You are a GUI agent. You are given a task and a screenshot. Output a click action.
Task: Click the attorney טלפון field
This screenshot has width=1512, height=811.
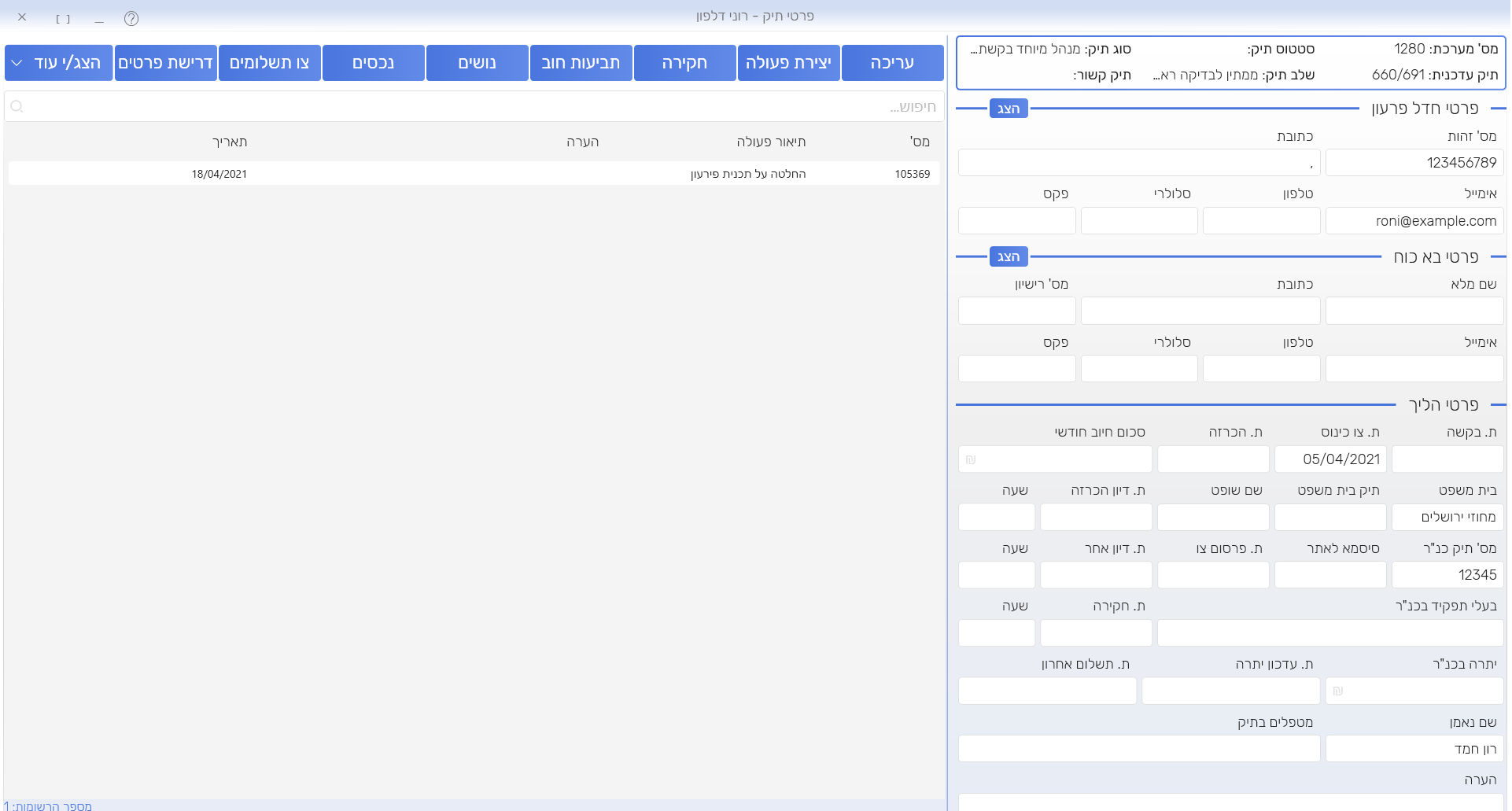pos(1261,369)
